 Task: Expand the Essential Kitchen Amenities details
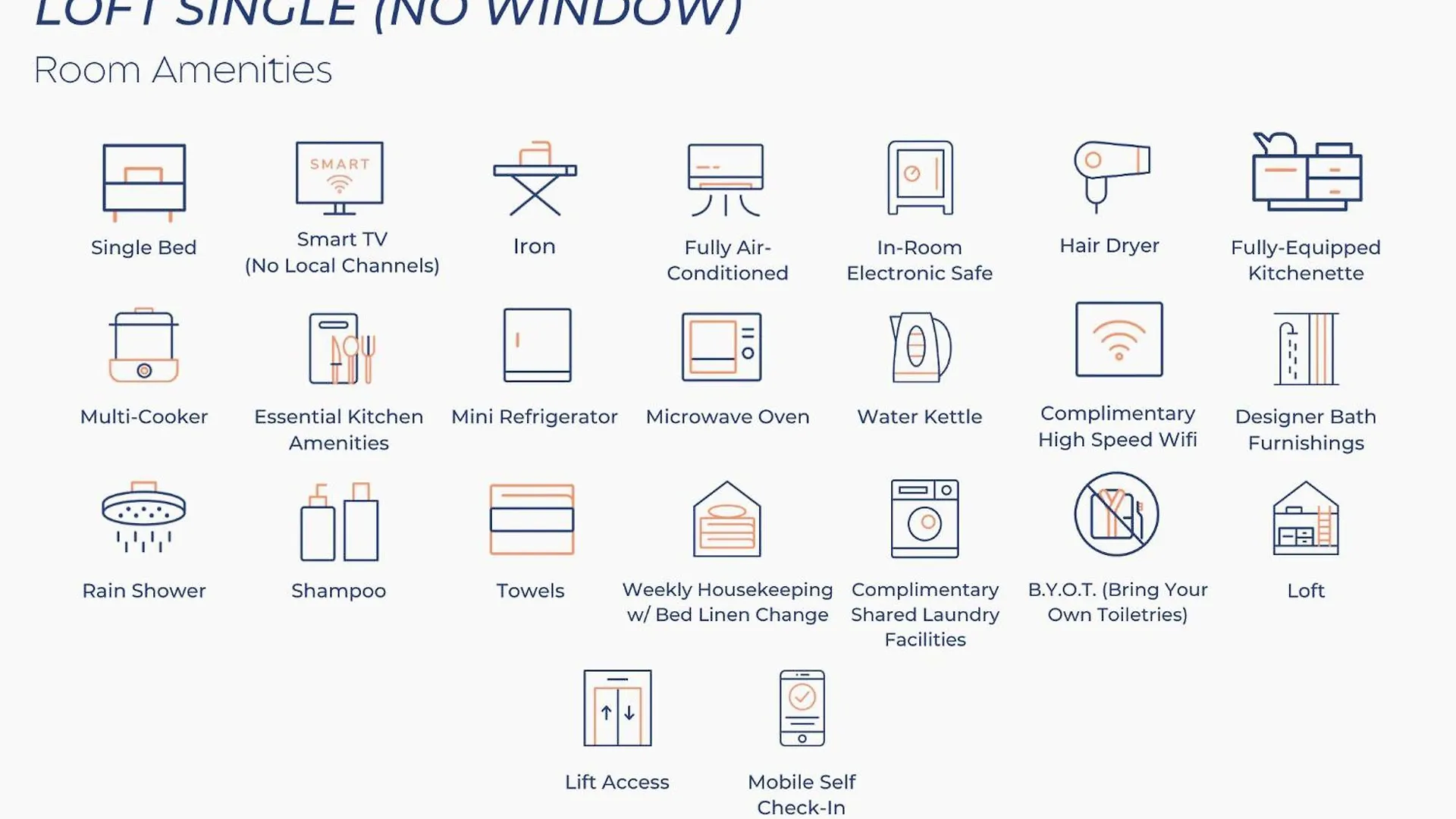pos(338,378)
